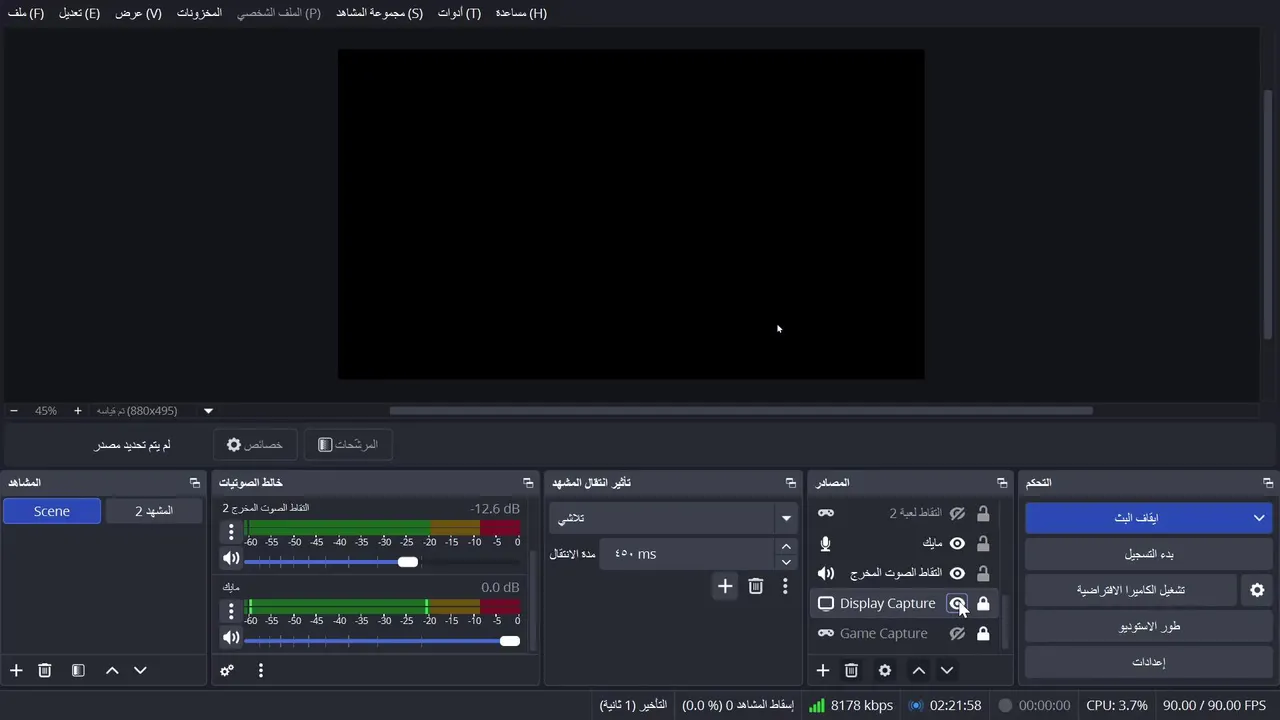Open options dots for مايك mixer track
The height and width of the screenshot is (720, 1280).
click(x=231, y=610)
